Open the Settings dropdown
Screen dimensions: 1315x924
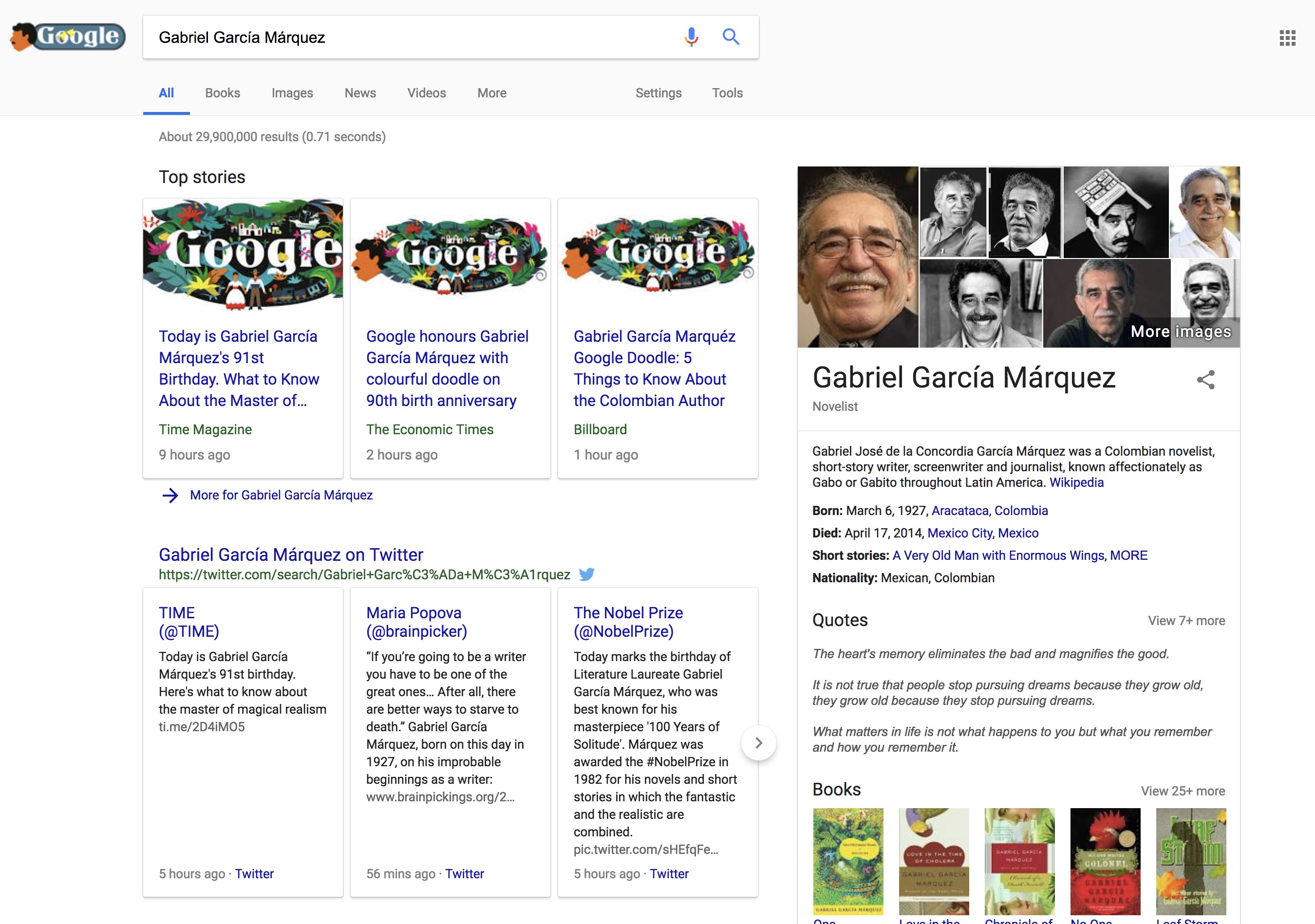(x=658, y=93)
